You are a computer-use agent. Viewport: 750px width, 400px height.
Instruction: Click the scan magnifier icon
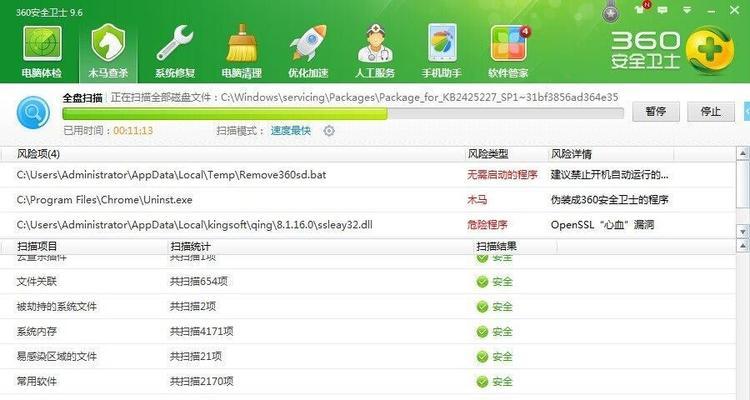tap(33, 113)
